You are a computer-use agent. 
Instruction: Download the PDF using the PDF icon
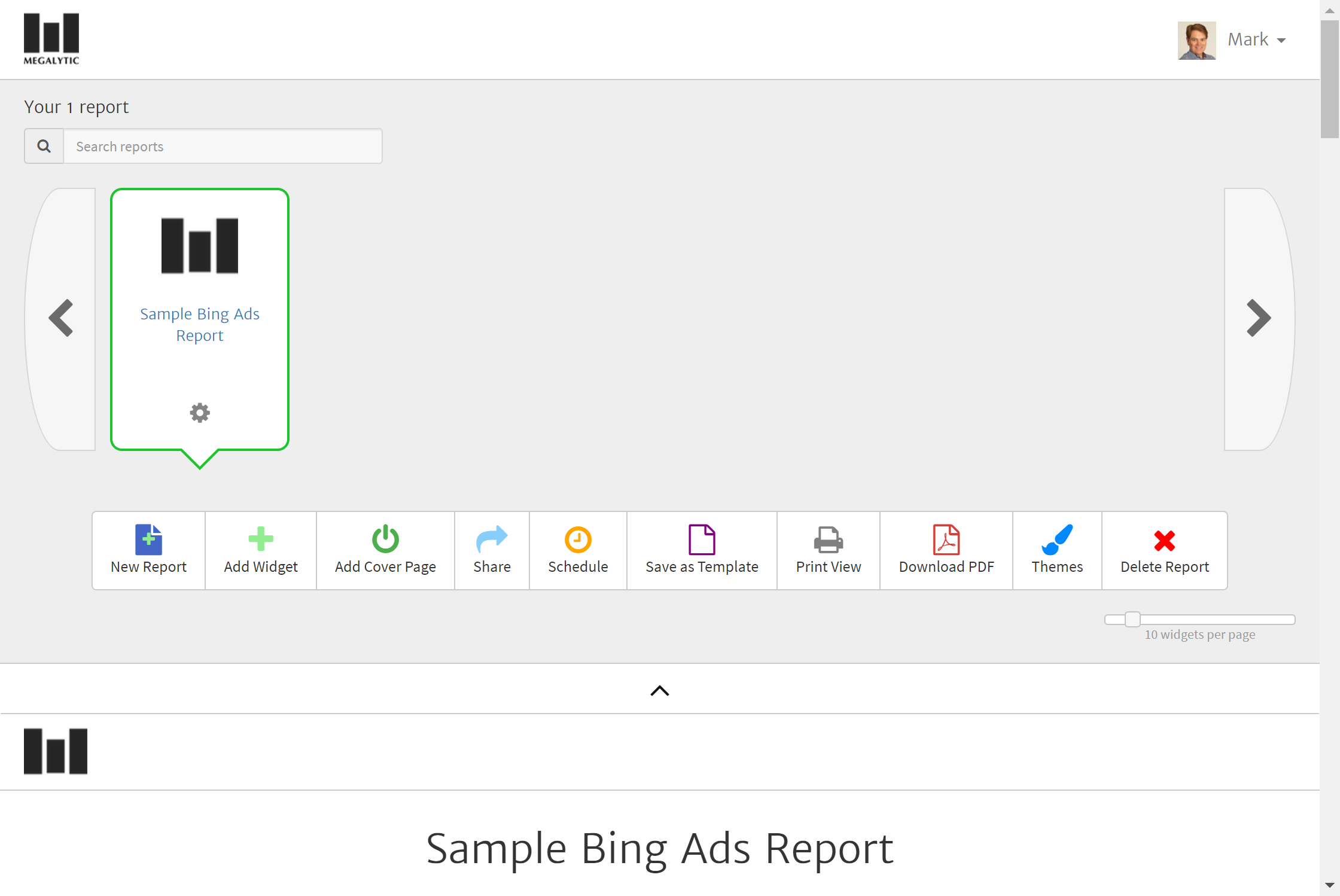point(946,540)
